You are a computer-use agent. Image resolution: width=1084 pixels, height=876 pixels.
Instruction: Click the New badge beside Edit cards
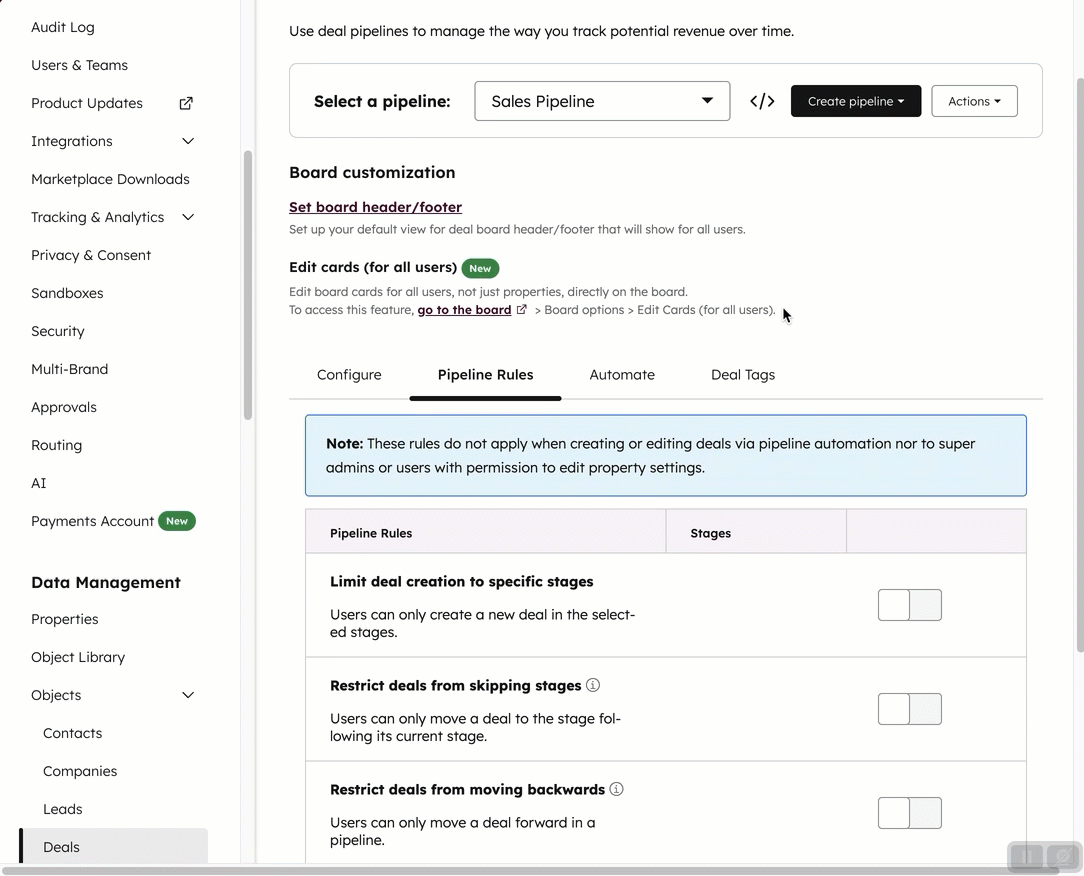pos(480,268)
